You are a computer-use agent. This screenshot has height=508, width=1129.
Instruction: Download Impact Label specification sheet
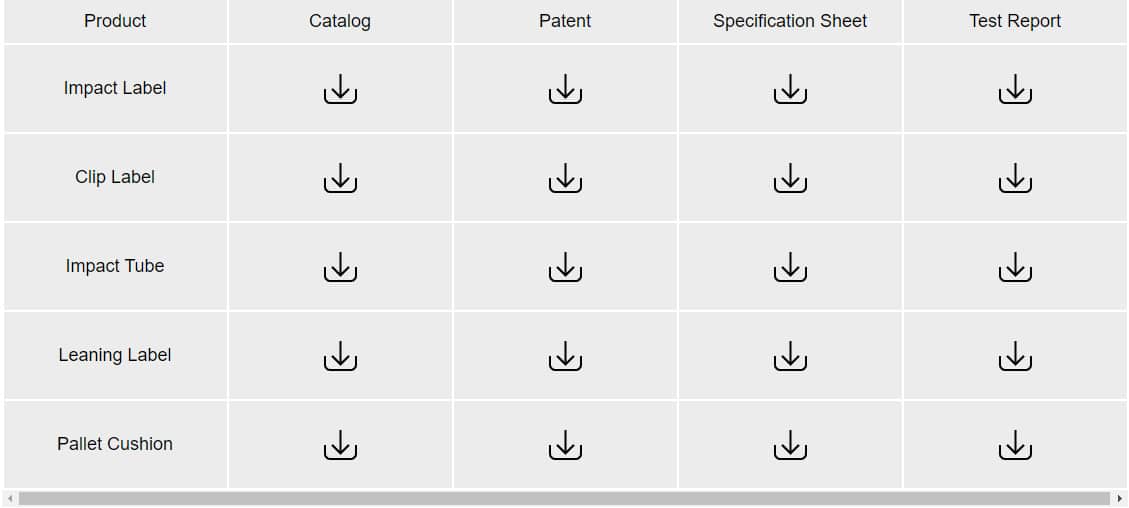tap(790, 89)
